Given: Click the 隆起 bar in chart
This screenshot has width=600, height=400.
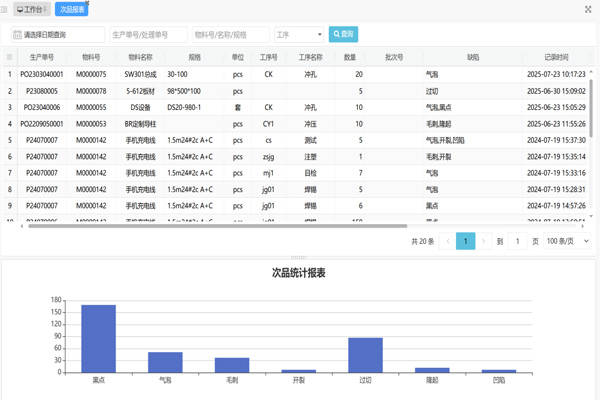Looking at the screenshot, I should [432, 370].
